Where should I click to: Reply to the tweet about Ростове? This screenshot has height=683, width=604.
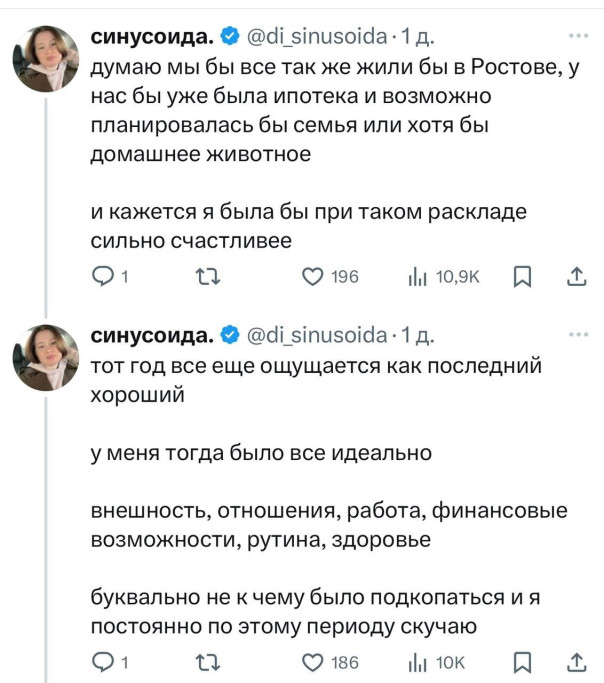click(102, 278)
